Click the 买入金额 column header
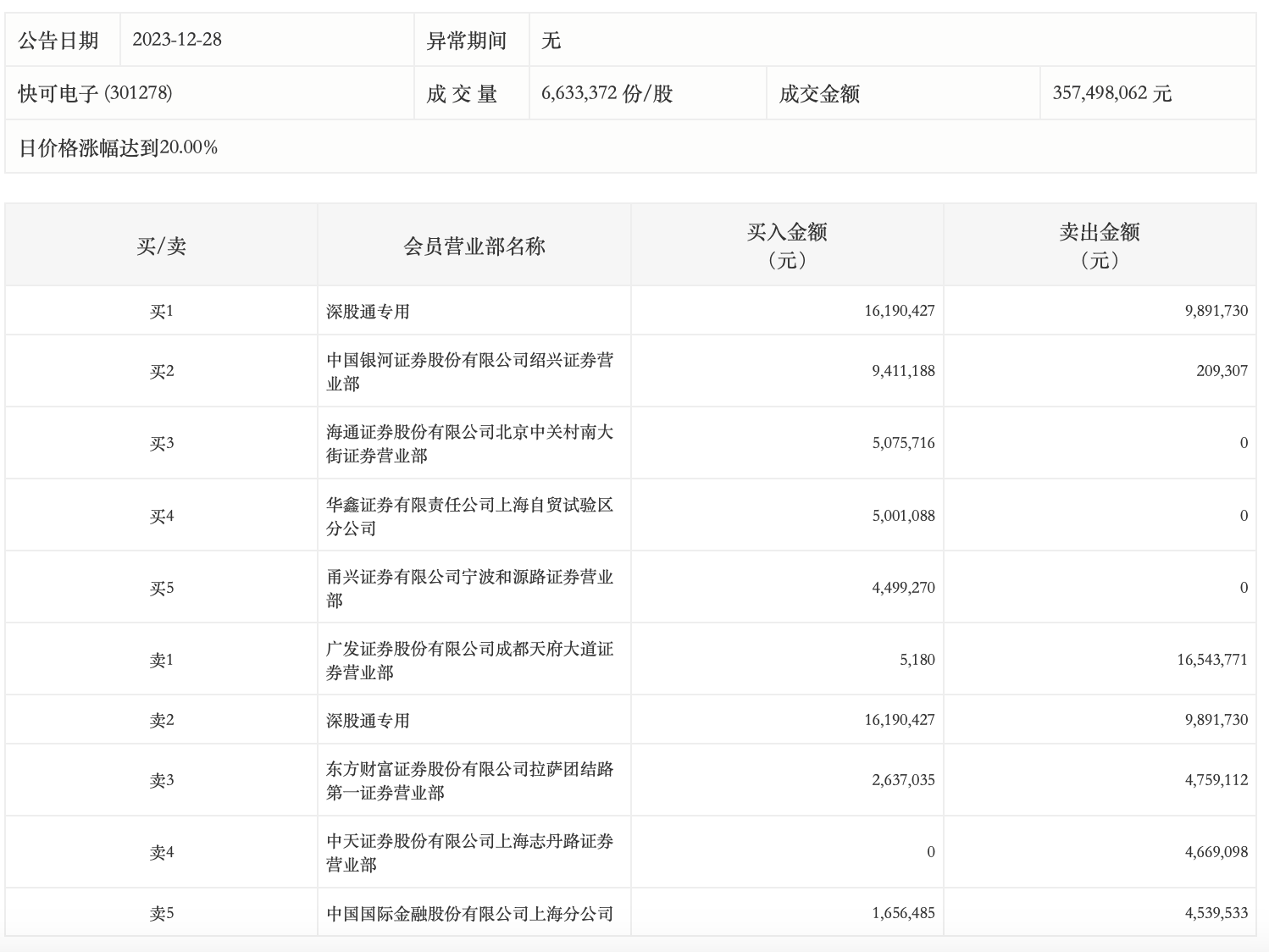 (x=786, y=246)
